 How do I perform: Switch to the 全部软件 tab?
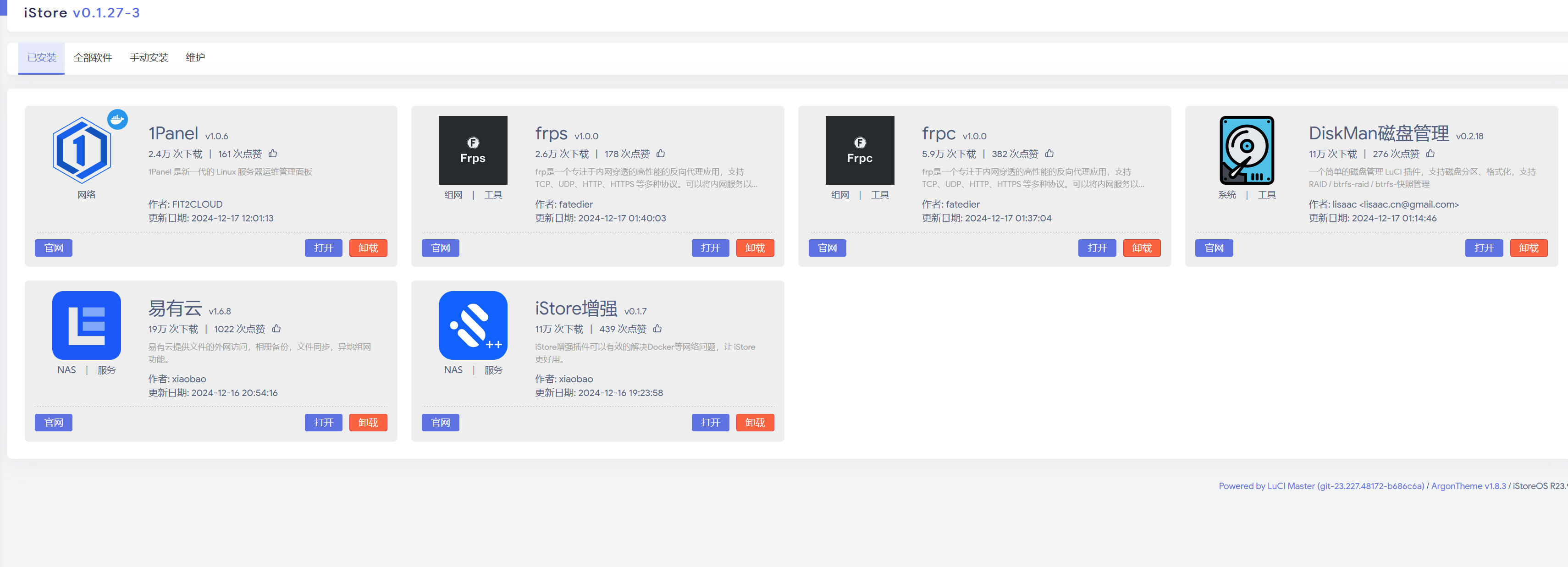pyautogui.click(x=93, y=58)
